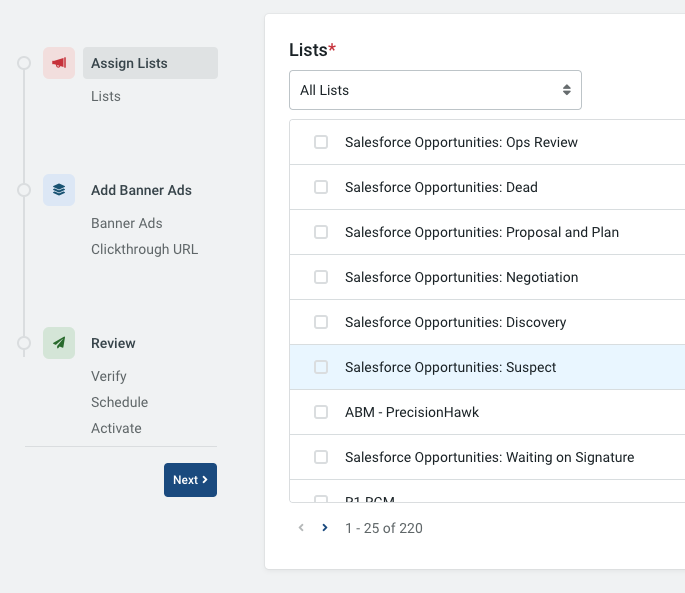Click the Review timeline circle marker
This screenshot has width=685, height=593.
coord(24,343)
